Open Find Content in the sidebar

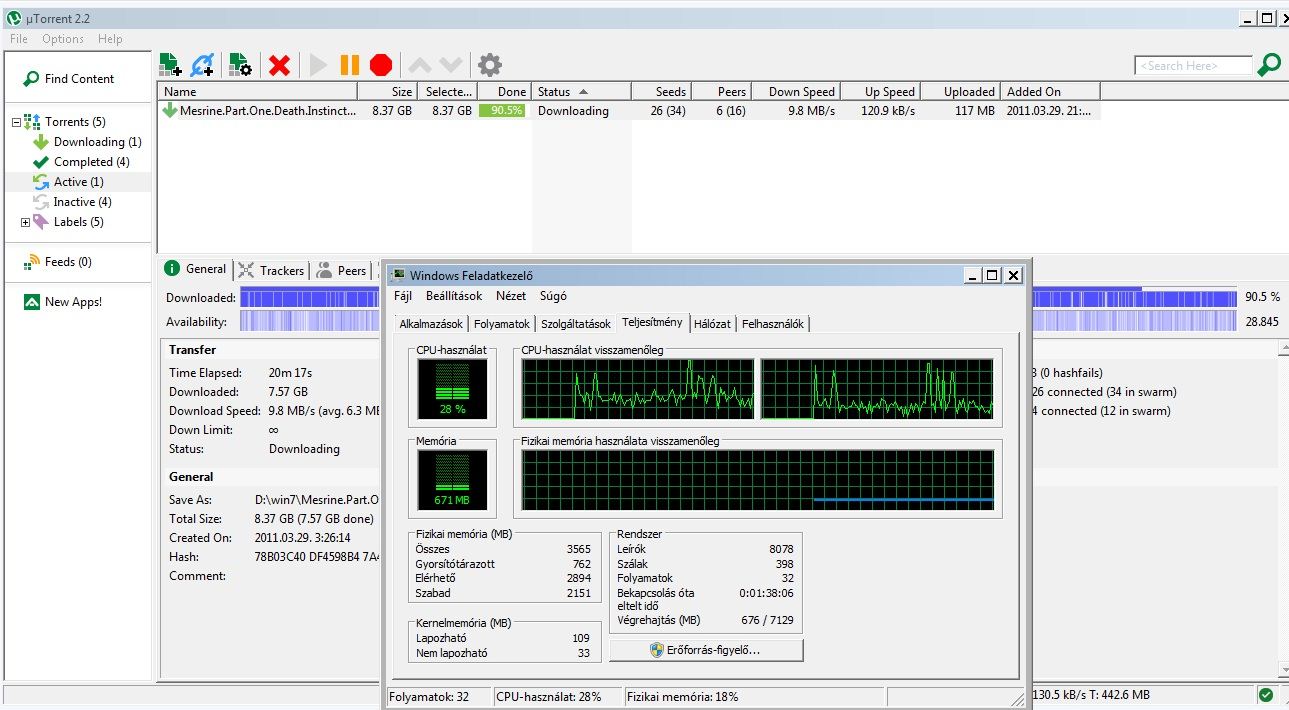coord(69,79)
